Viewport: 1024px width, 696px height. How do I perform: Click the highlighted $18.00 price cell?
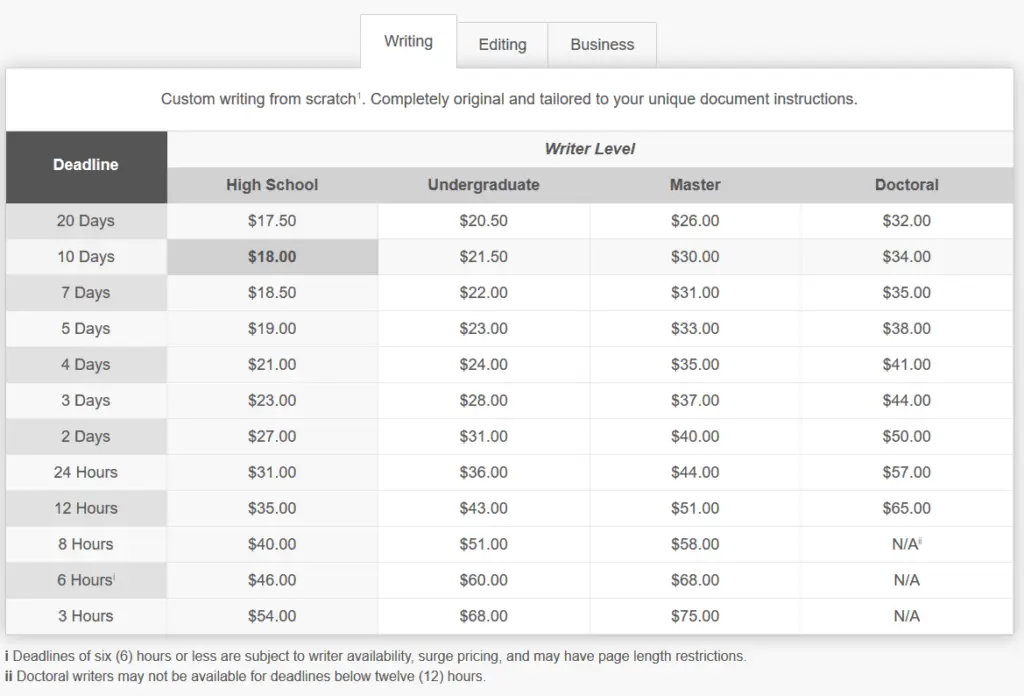271,256
